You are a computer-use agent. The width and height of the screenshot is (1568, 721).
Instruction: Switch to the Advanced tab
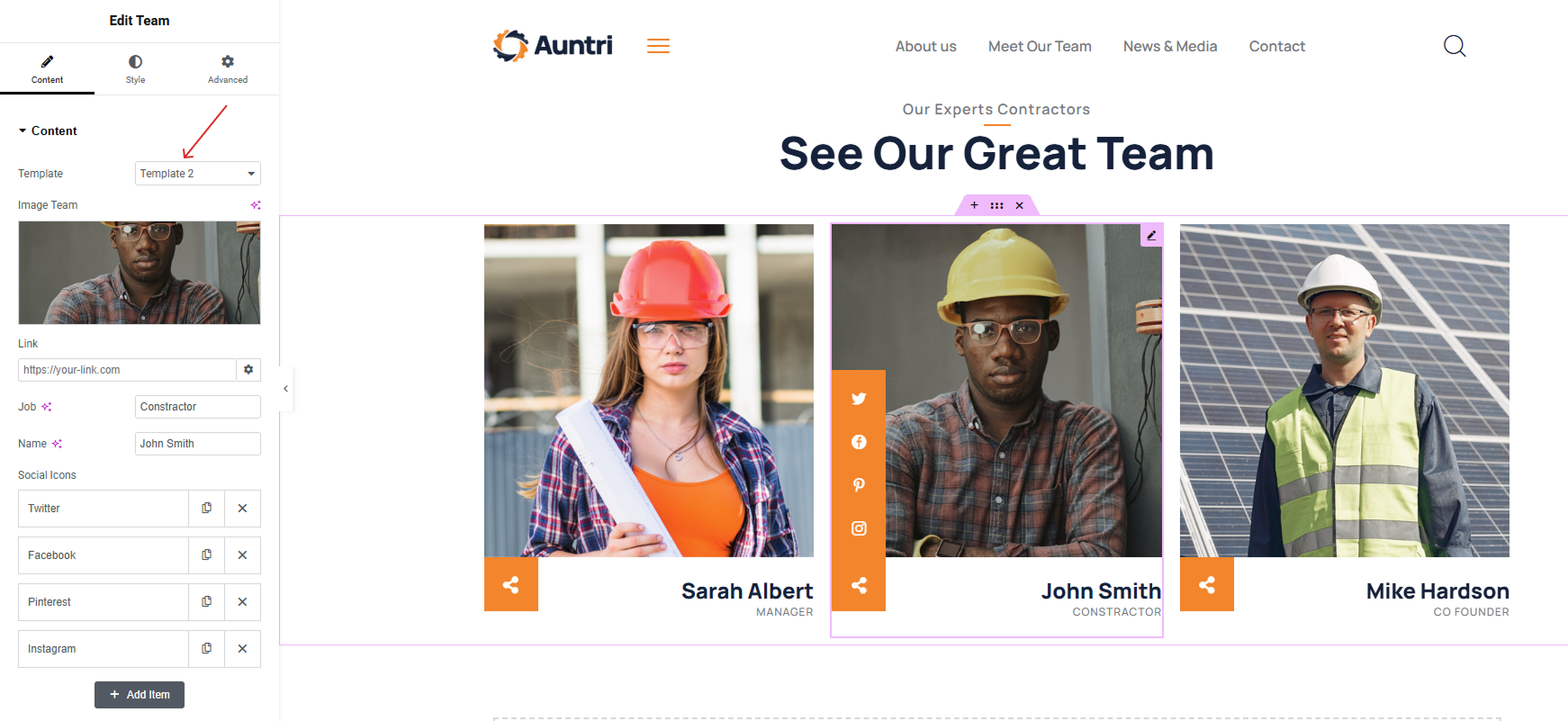click(228, 69)
